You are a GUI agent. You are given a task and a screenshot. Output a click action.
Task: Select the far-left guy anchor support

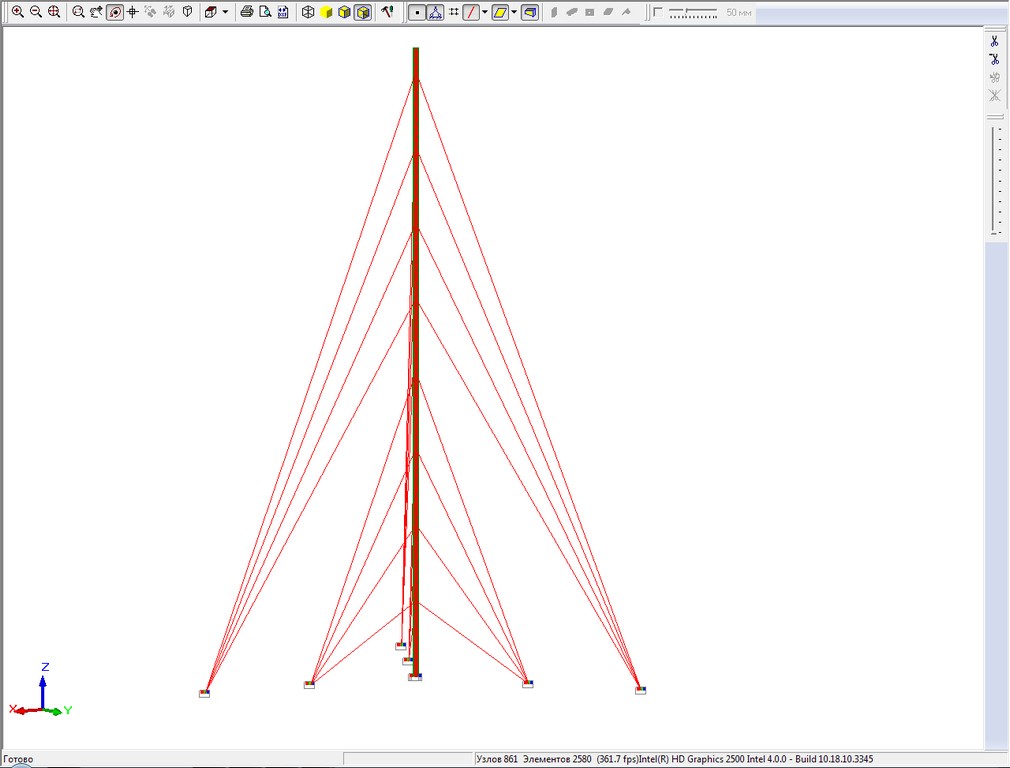(204, 693)
